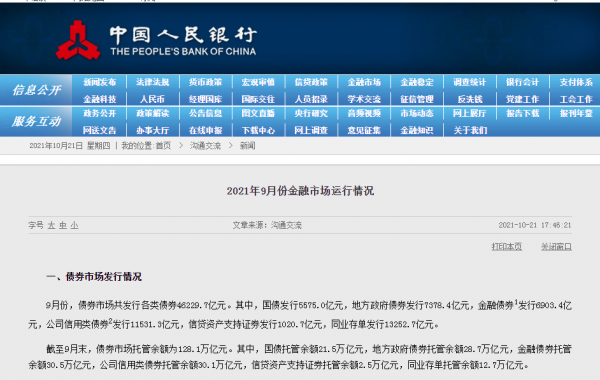The height and width of the screenshot is (380, 600).
Task: Select 政务公开 under 服务互动
Action: 99,113
